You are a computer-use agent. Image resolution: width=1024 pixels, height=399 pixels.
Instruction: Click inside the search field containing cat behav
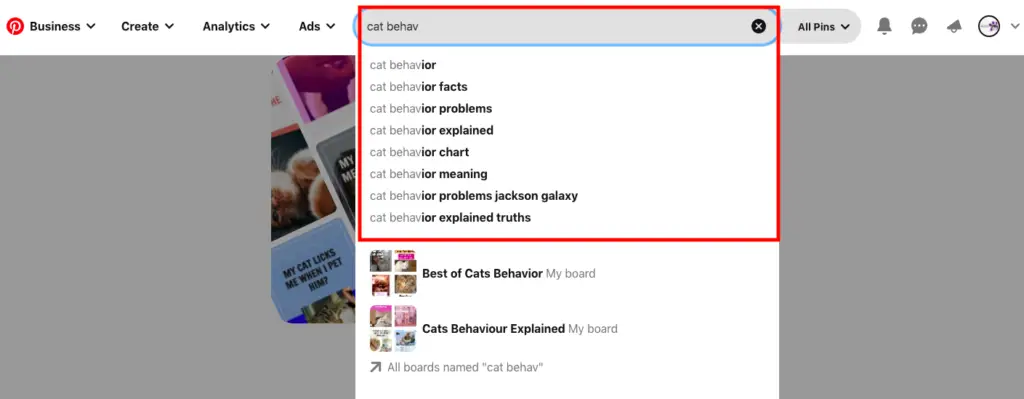tap(555, 26)
